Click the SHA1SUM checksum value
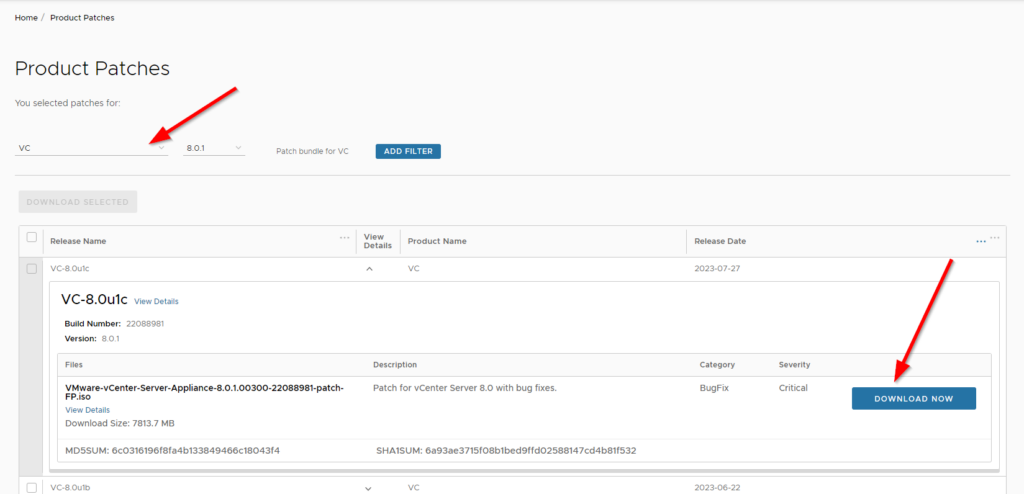This screenshot has width=1024, height=494. [531, 450]
